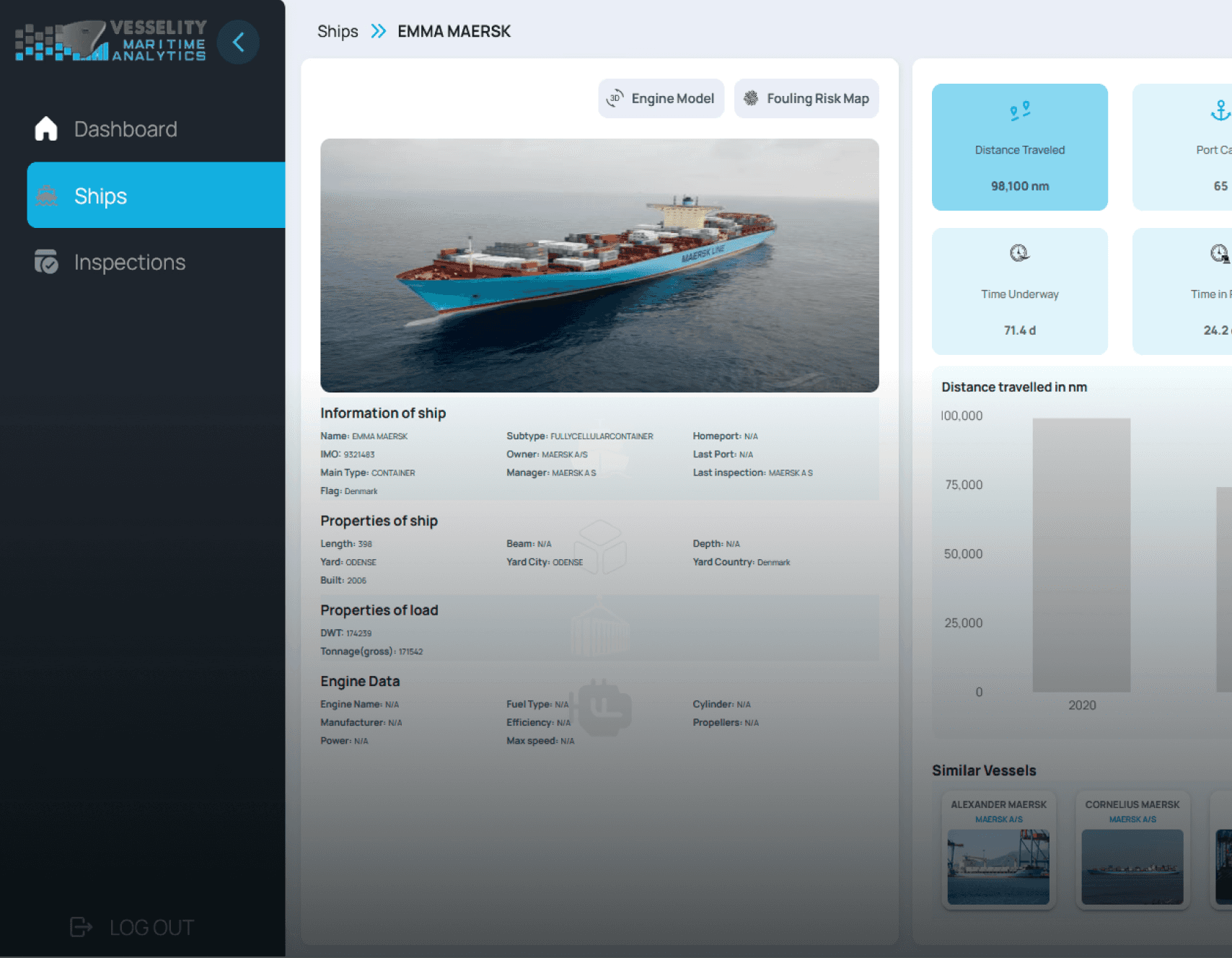Click the IMO 9321483 field

coord(348,454)
